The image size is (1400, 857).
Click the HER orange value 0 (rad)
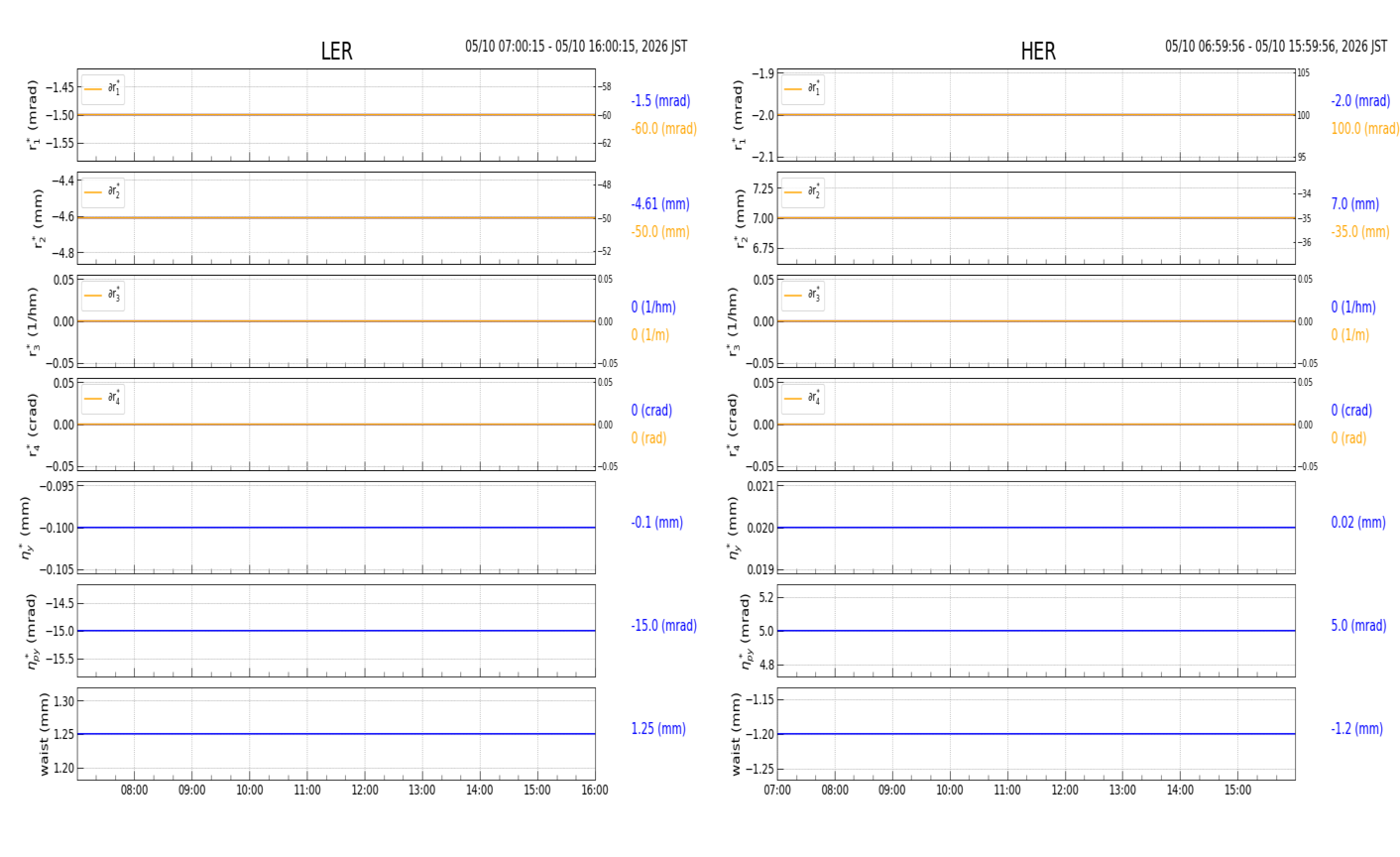[1348, 438]
